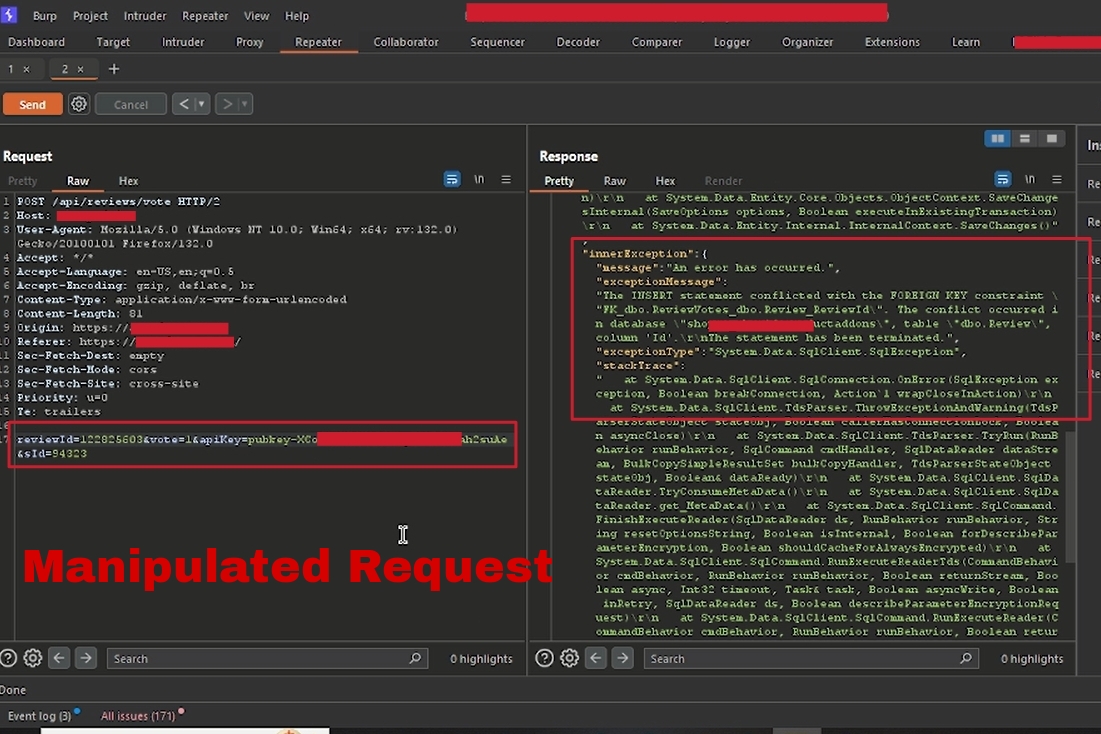Image resolution: width=1101 pixels, height=734 pixels.
Task: Click the Send request settings gear icon
Action: pyautogui.click(x=79, y=104)
